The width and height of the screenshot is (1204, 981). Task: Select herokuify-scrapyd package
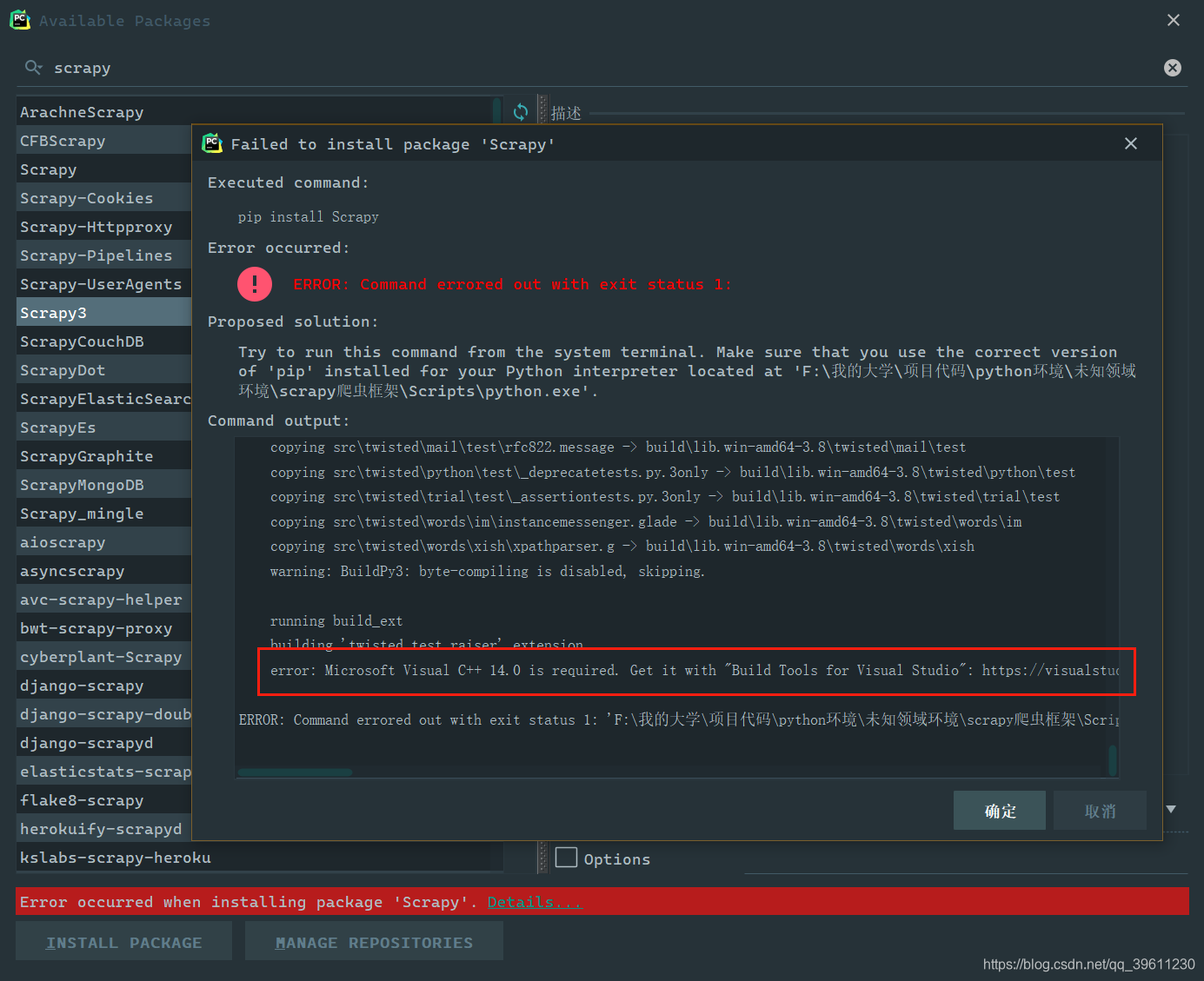(x=104, y=828)
